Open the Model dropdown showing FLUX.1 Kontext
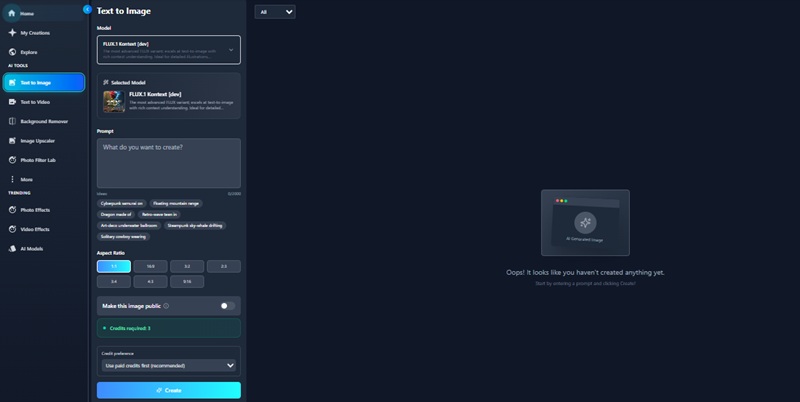The width and height of the screenshot is (800, 402). click(169, 50)
